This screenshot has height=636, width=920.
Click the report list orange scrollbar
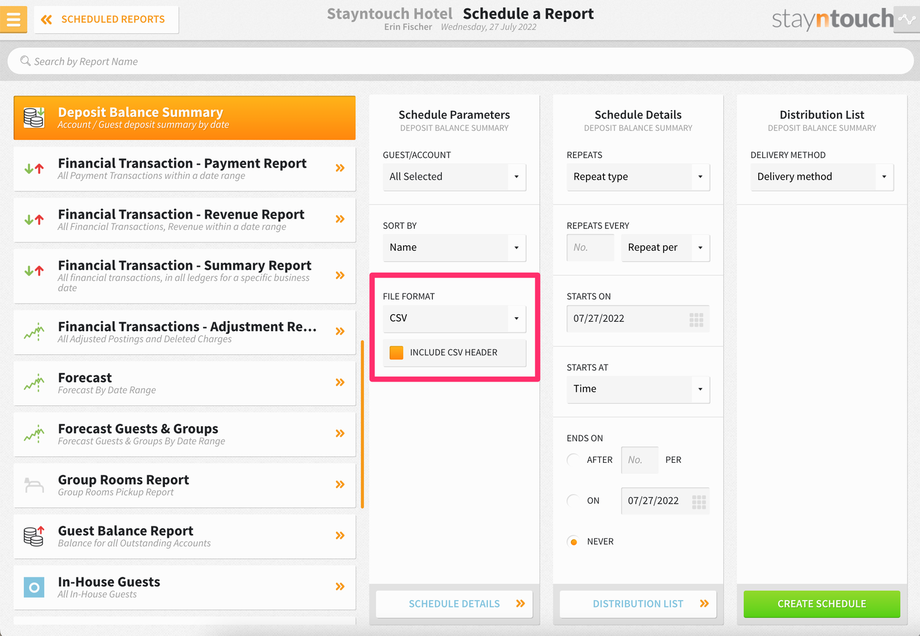tap(362, 424)
